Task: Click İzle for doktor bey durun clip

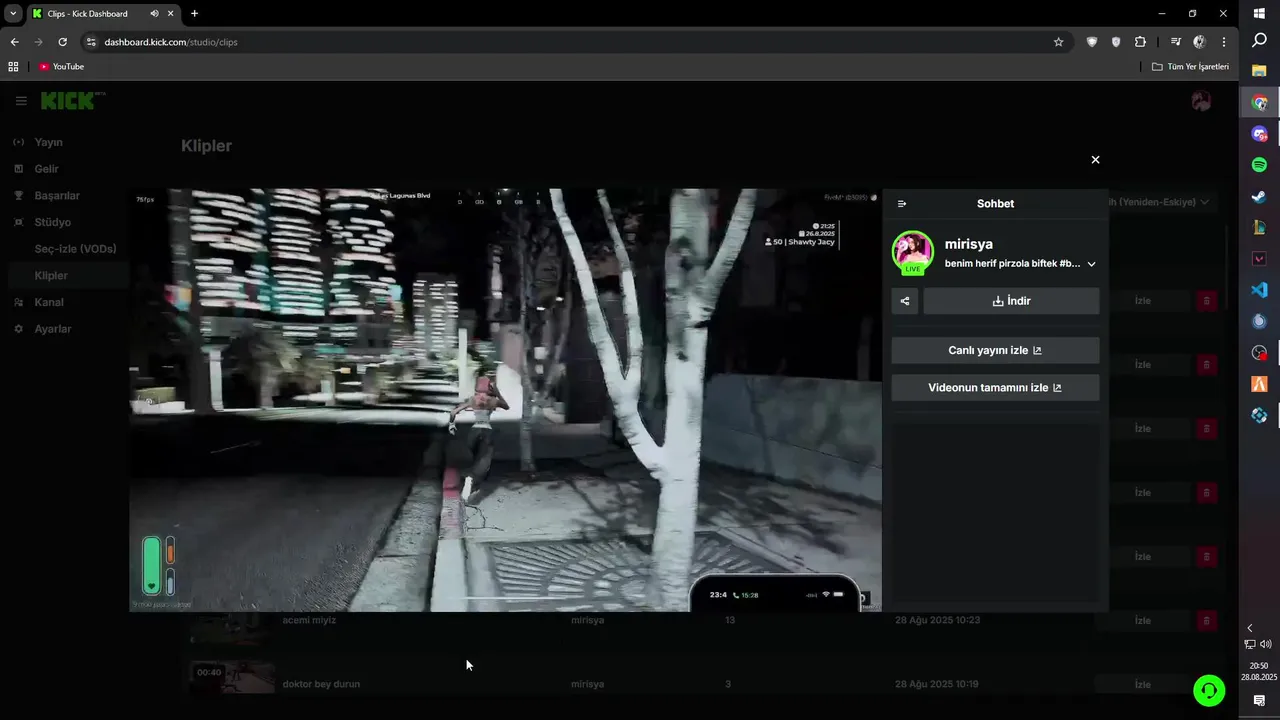Action: click(1142, 685)
